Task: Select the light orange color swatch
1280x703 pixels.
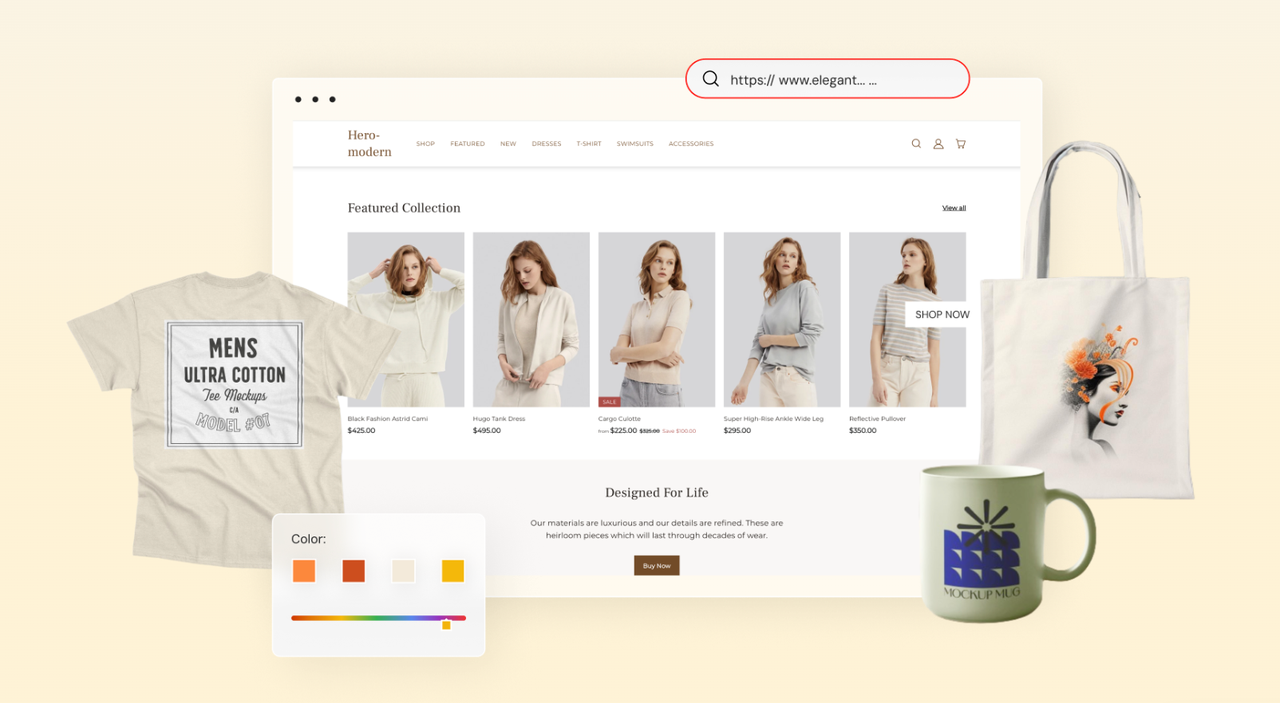Action: [x=304, y=571]
